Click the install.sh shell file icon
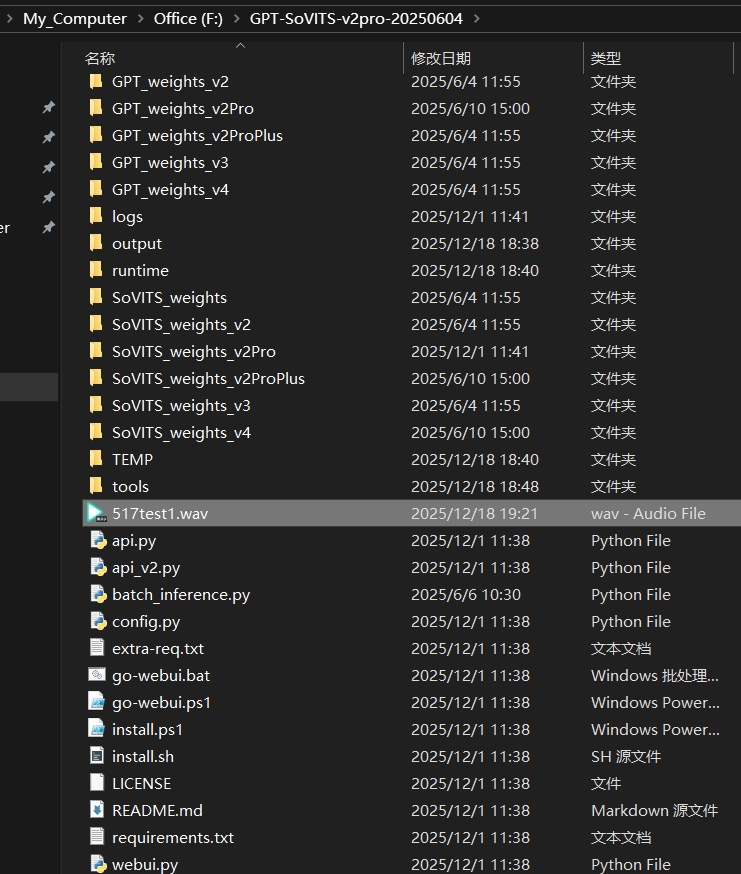 97,756
